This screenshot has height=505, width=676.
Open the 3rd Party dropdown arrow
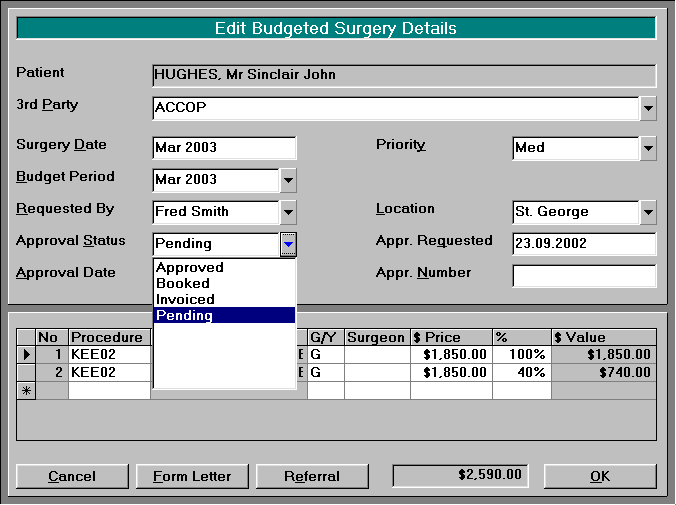(648, 108)
